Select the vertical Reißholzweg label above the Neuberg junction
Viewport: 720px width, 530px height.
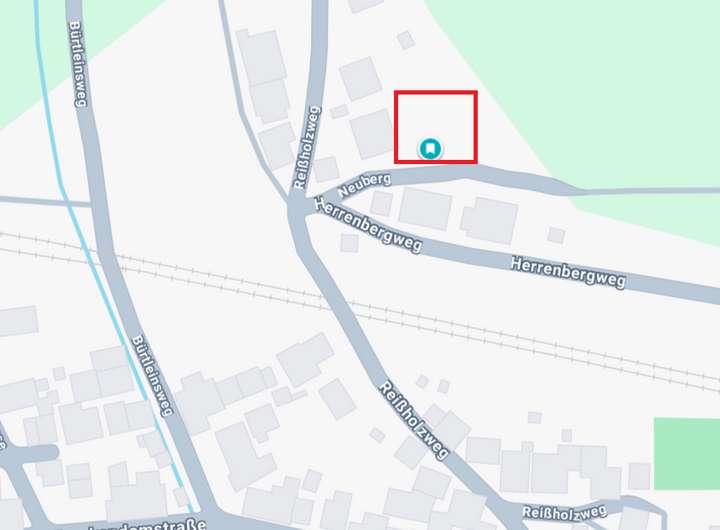pos(307,147)
